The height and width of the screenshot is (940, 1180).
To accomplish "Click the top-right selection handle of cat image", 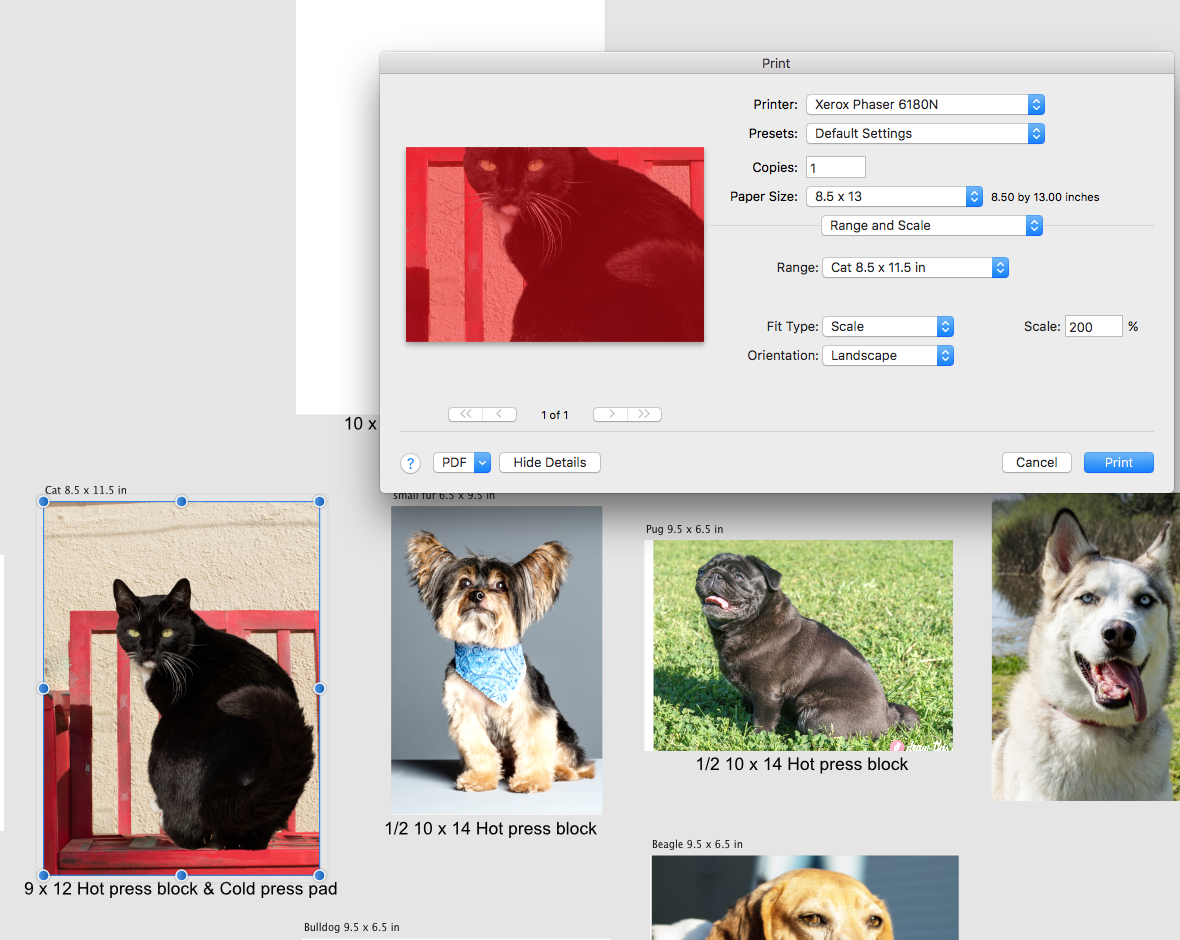I will coord(319,501).
